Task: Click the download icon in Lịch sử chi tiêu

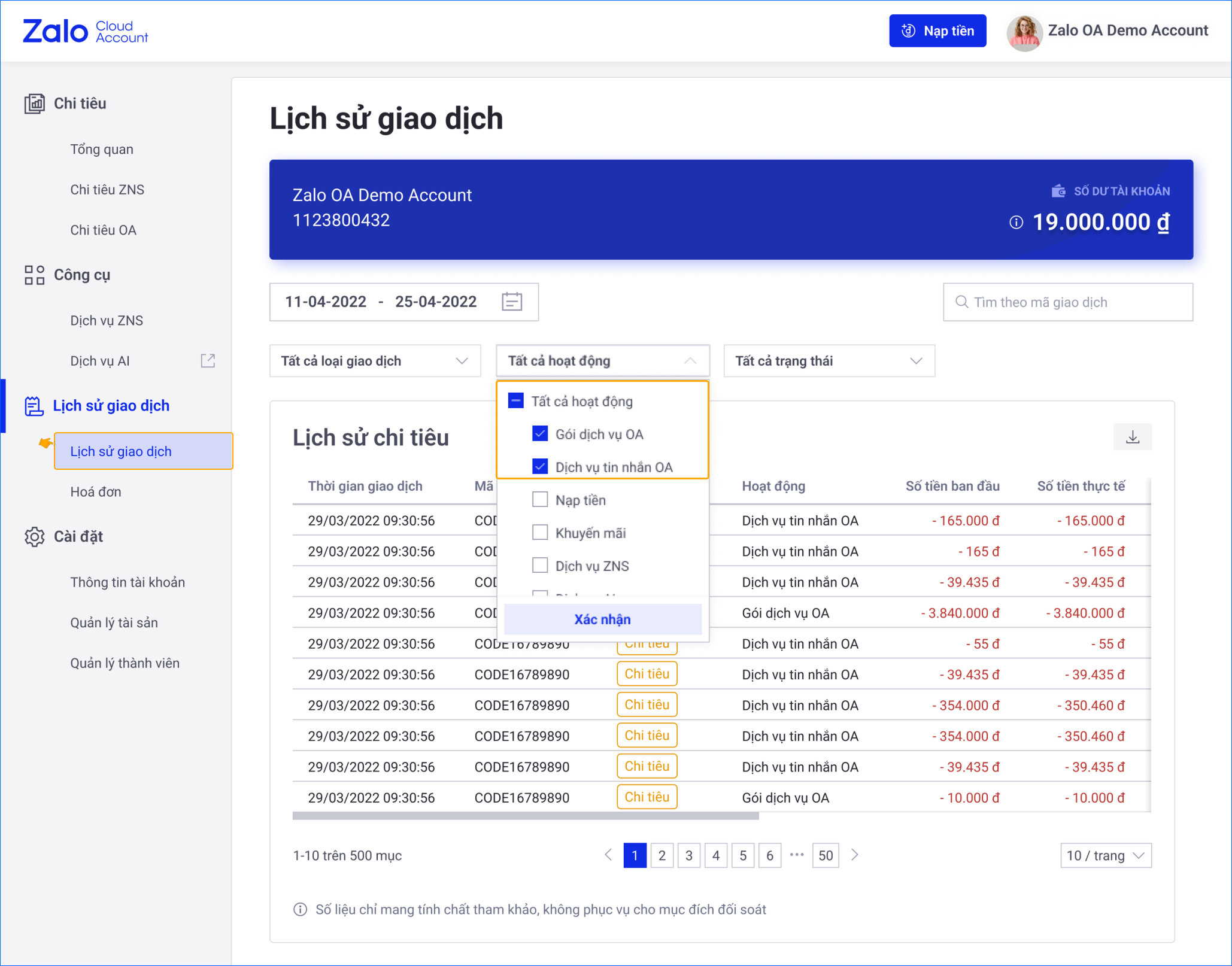Action: pos(1132,437)
